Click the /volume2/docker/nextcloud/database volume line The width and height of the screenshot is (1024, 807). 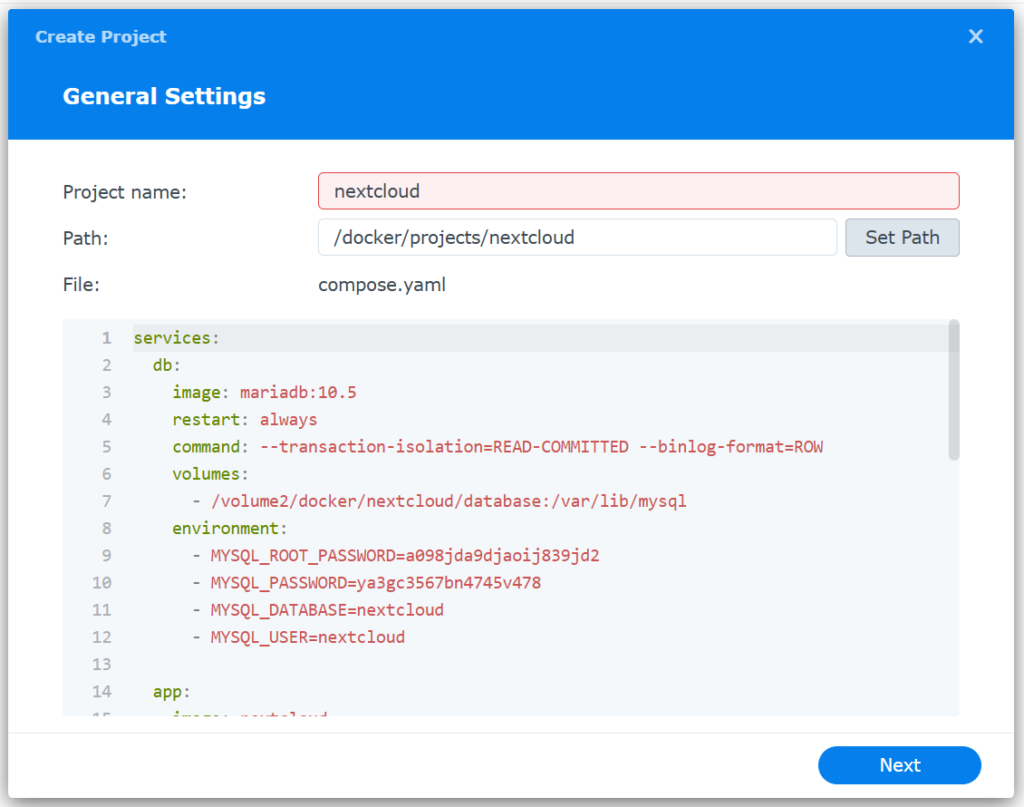pyautogui.click(x=439, y=501)
